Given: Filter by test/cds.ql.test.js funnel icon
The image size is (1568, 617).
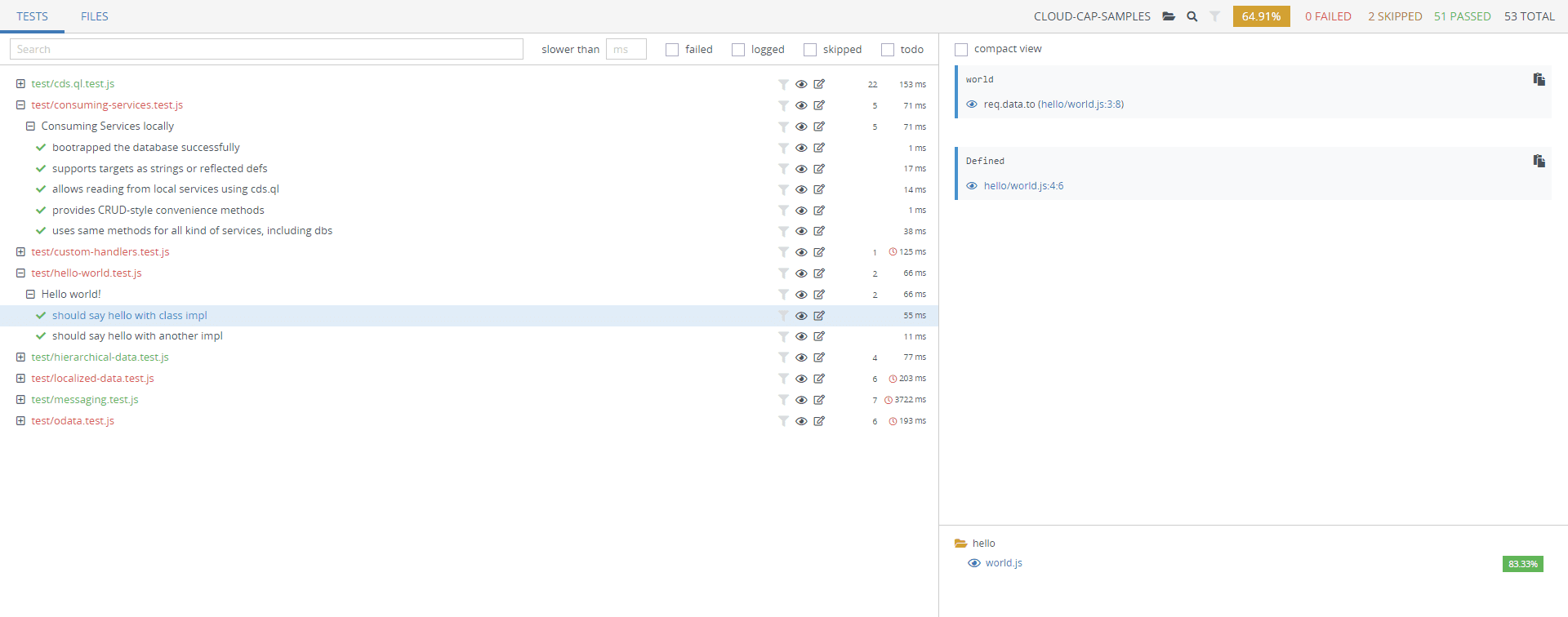Looking at the screenshot, I should click(783, 84).
